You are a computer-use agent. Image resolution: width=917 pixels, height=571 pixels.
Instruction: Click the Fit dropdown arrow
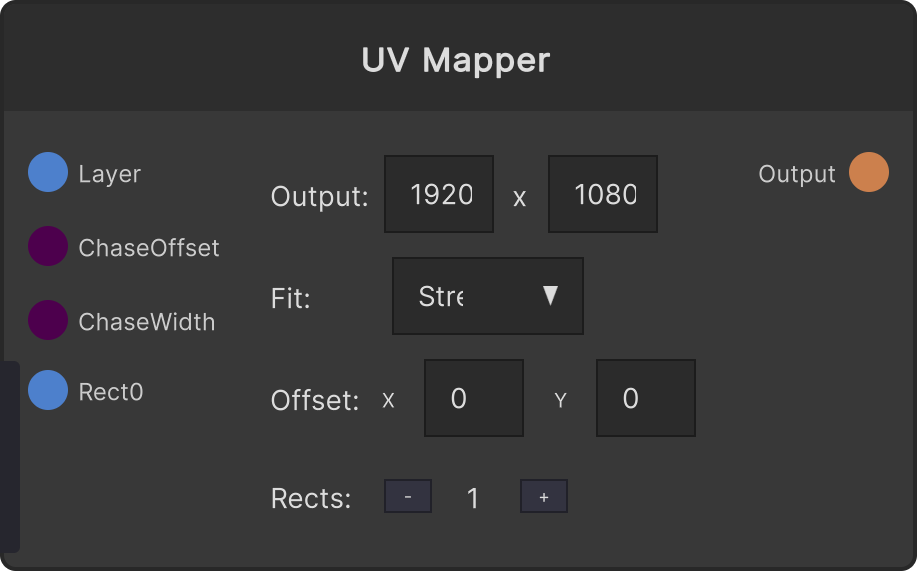(550, 295)
